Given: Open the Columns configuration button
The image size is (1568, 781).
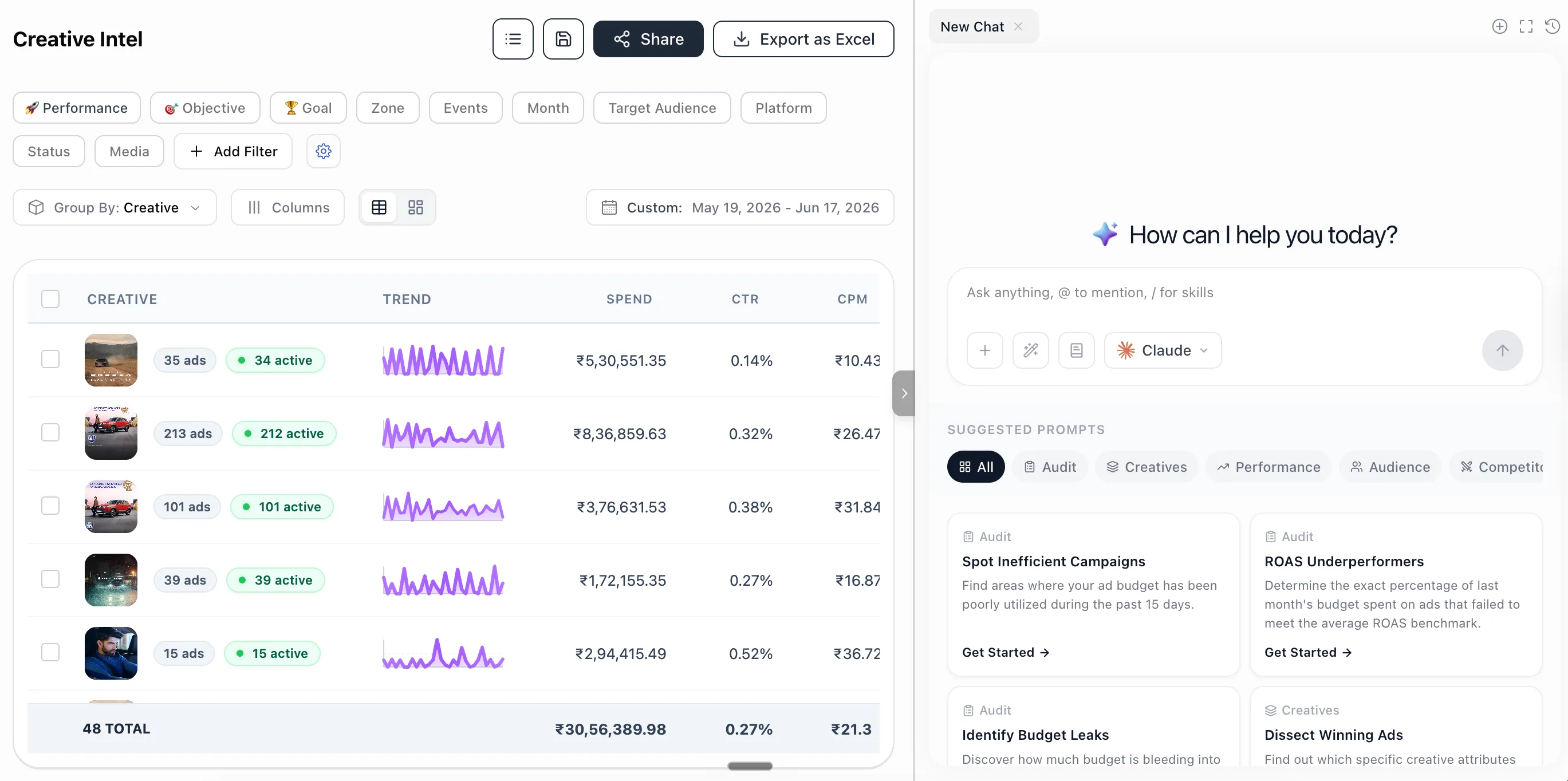Looking at the screenshot, I should click(288, 208).
